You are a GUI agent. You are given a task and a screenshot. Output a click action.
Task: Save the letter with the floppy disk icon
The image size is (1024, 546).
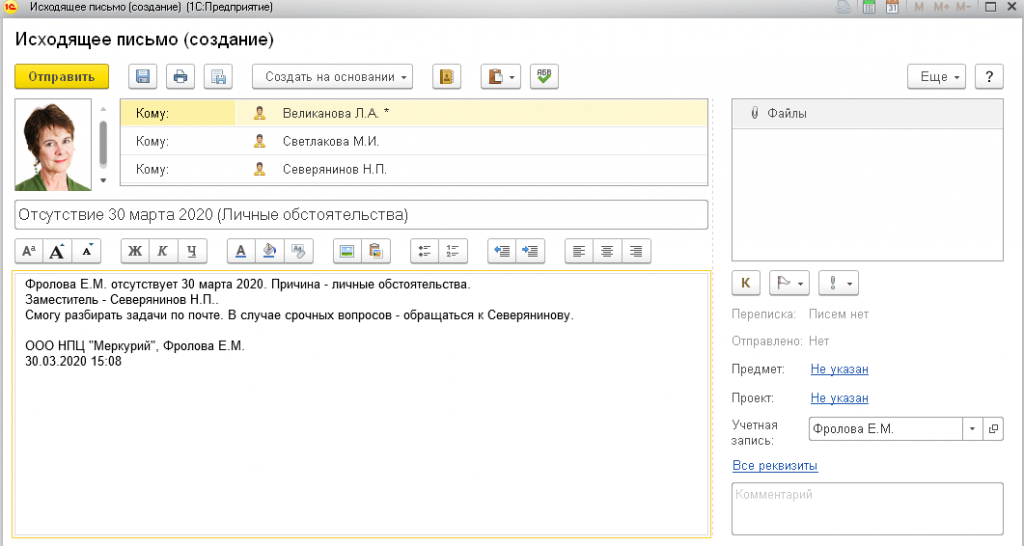(x=143, y=77)
